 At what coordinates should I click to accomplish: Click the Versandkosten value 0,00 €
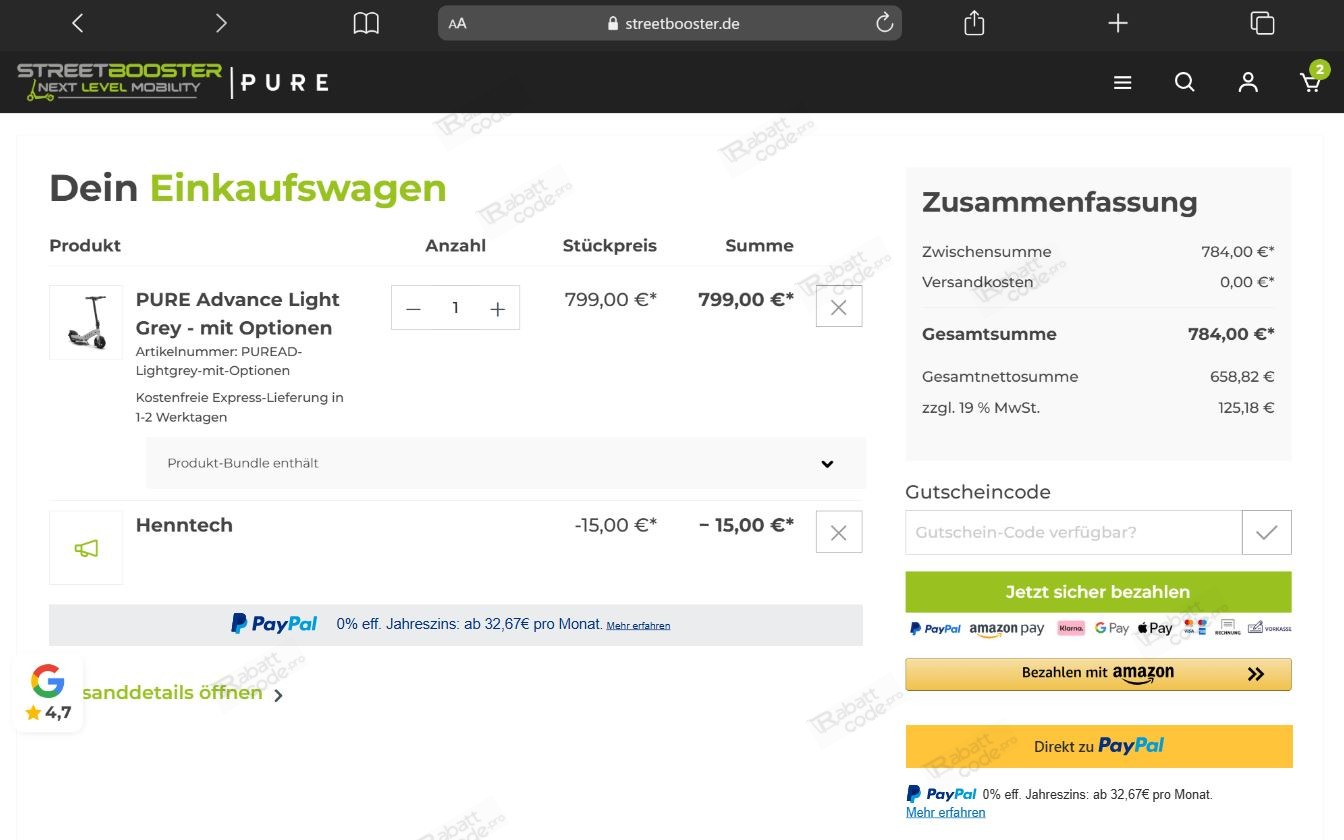tap(1247, 282)
